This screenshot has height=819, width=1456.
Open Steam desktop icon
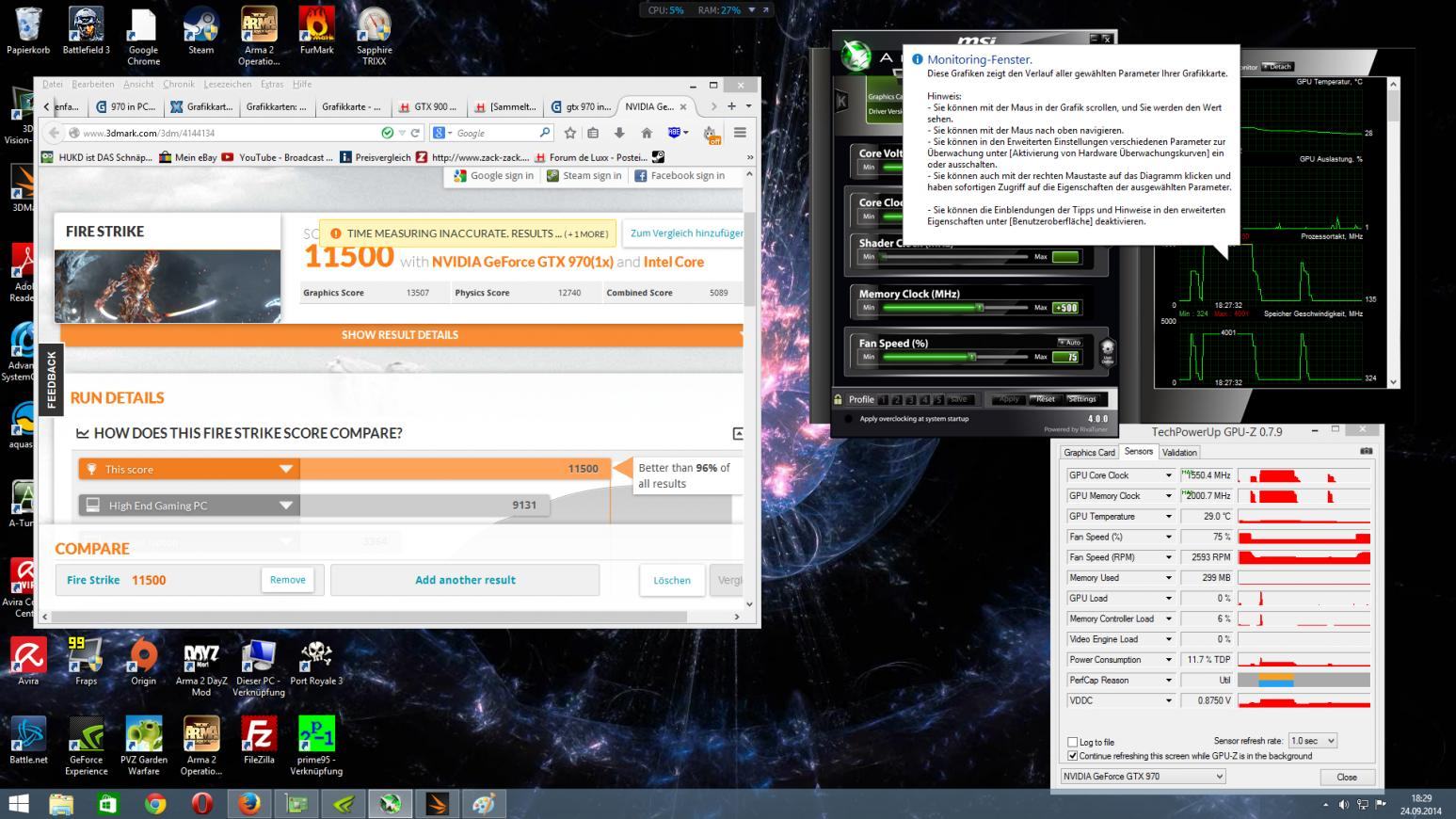point(200,30)
